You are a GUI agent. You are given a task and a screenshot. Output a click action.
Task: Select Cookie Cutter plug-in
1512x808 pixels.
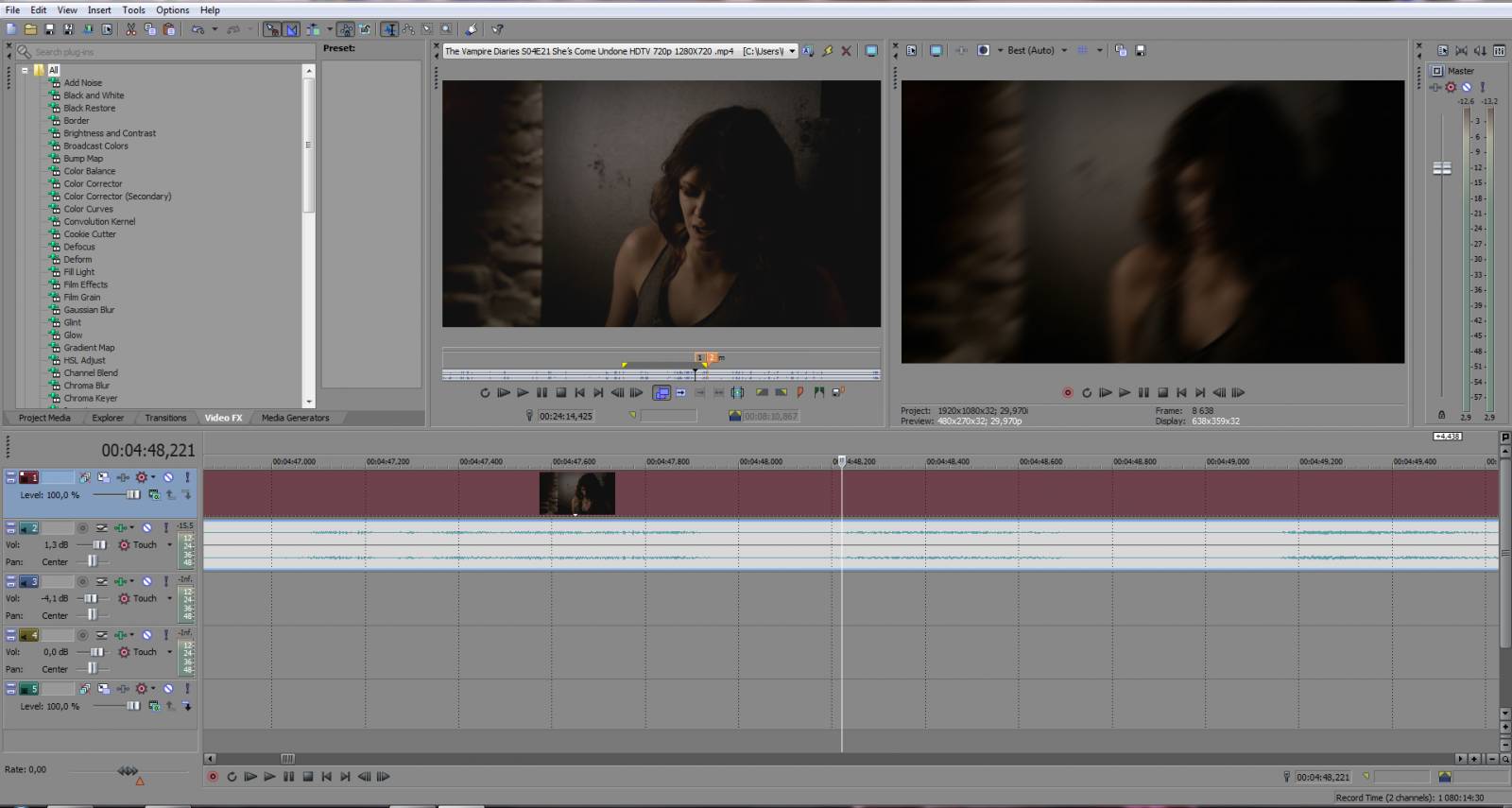click(x=90, y=234)
